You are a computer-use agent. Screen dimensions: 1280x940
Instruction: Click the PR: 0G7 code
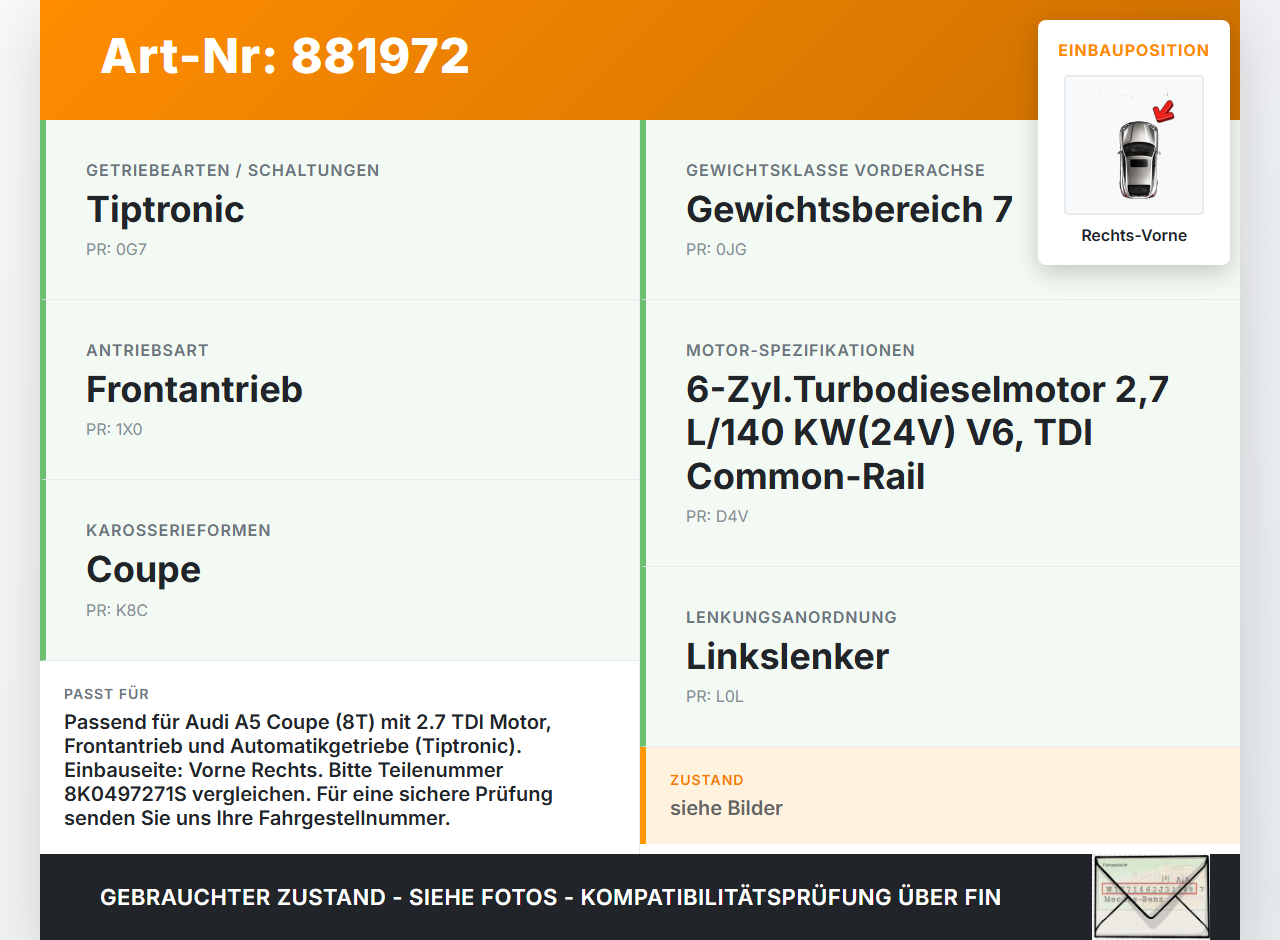[x=116, y=249]
